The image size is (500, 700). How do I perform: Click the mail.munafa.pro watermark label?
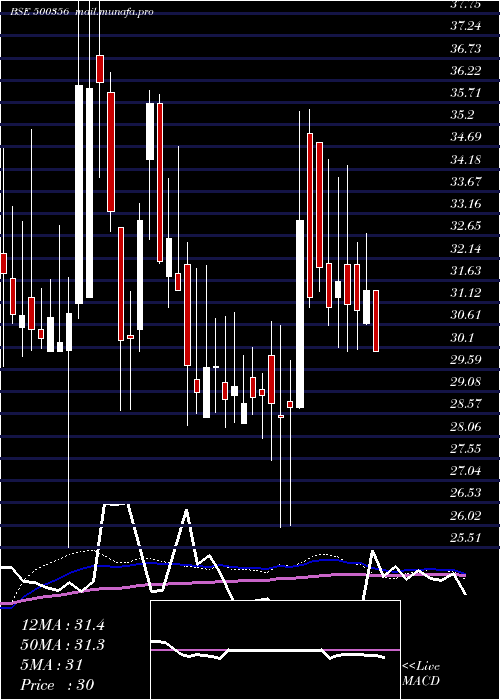pyautogui.click(x=115, y=12)
